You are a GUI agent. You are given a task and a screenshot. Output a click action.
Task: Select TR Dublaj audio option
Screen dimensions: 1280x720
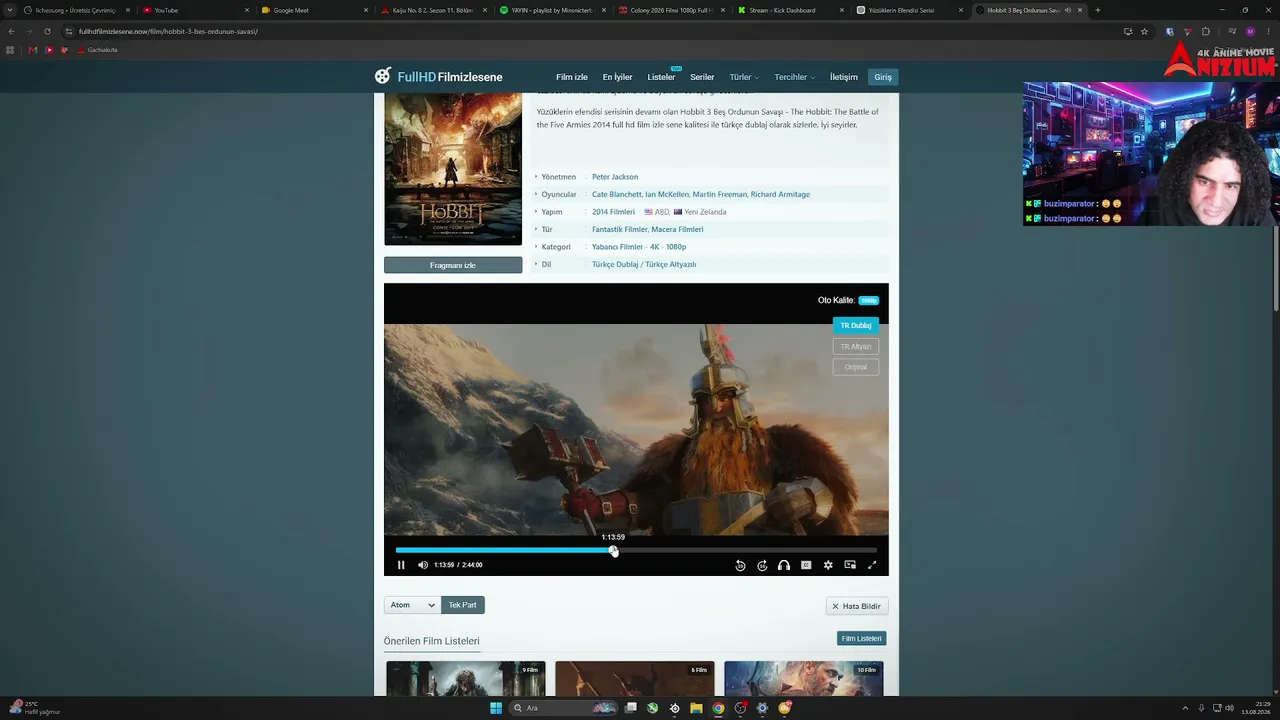[x=856, y=325]
